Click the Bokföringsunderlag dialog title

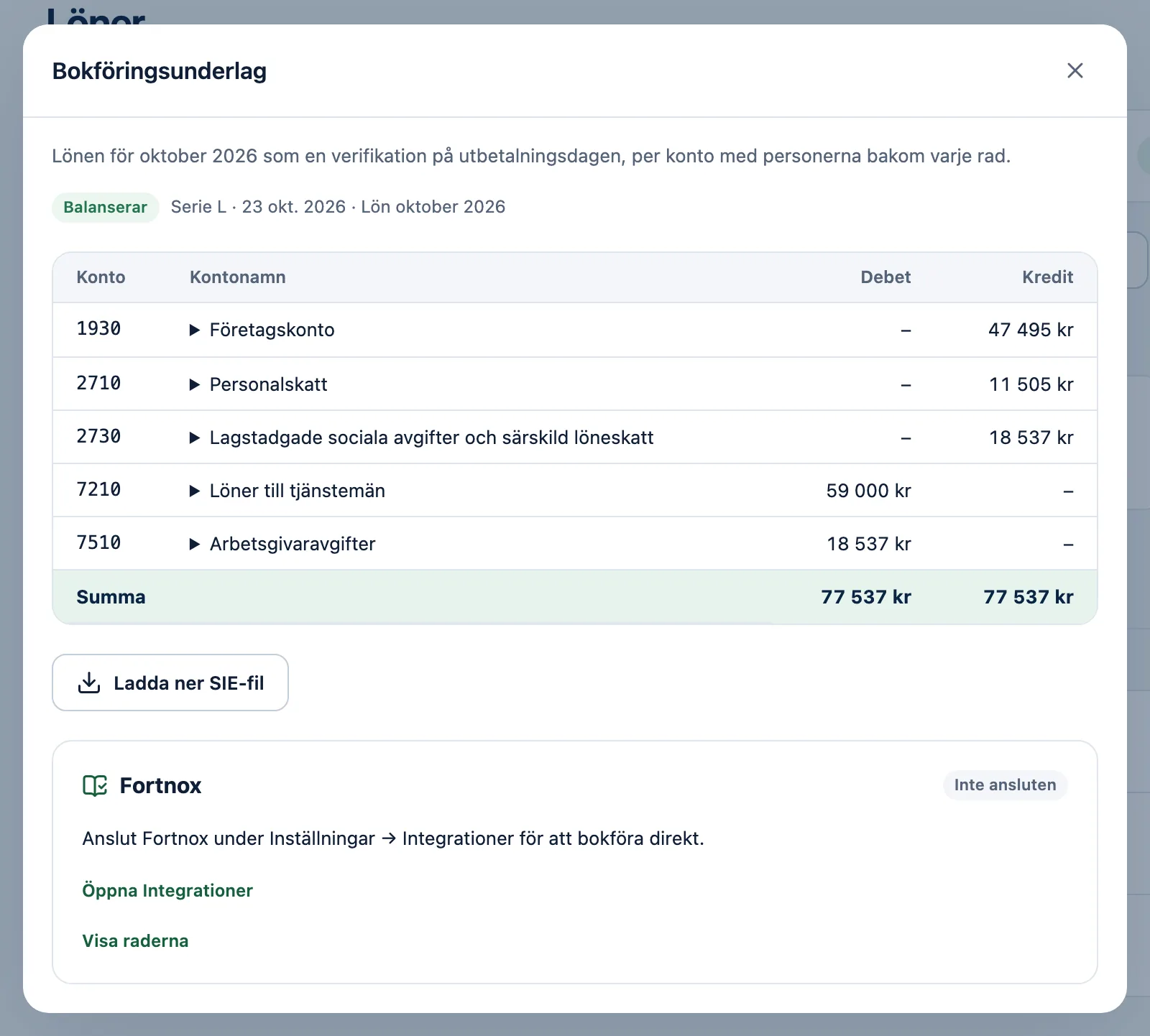tap(160, 71)
